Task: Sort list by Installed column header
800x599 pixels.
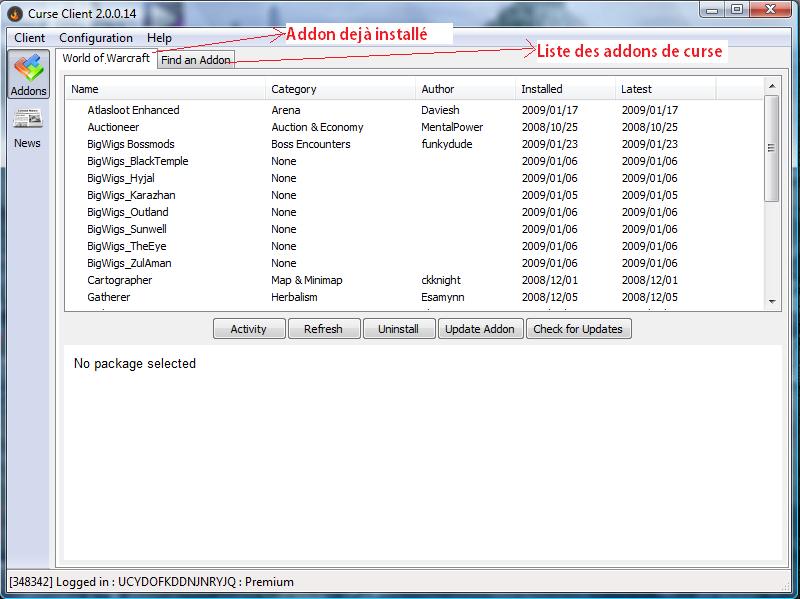Action: pyautogui.click(x=565, y=89)
